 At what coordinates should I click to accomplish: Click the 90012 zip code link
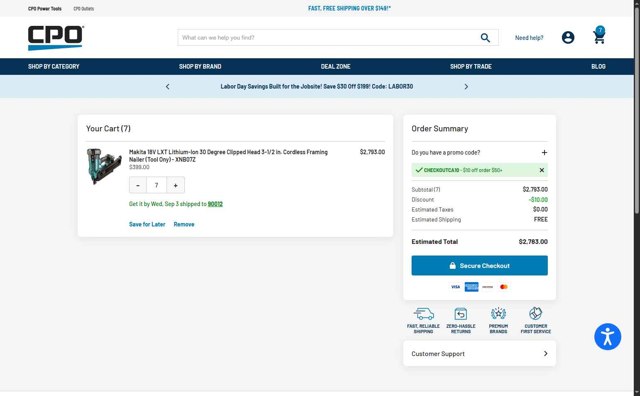point(215,204)
